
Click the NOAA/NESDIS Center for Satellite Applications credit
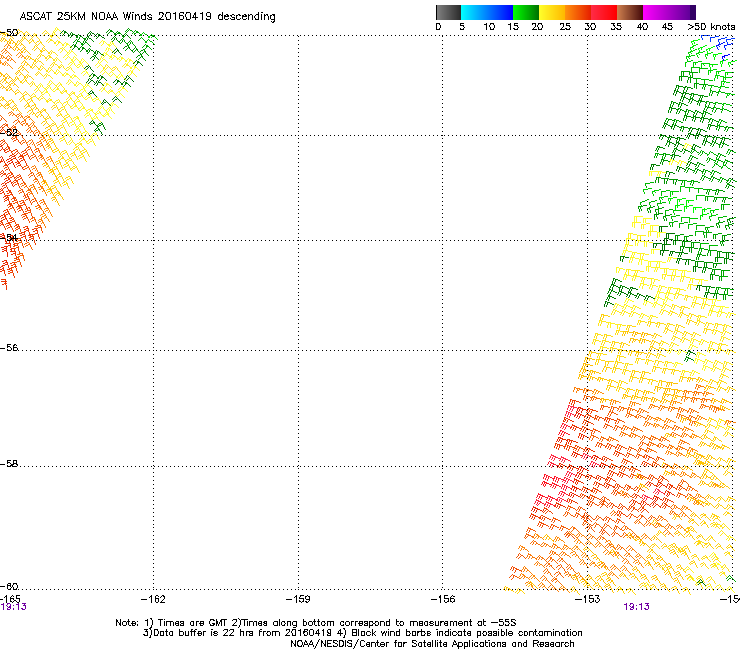tap(432, 644)
